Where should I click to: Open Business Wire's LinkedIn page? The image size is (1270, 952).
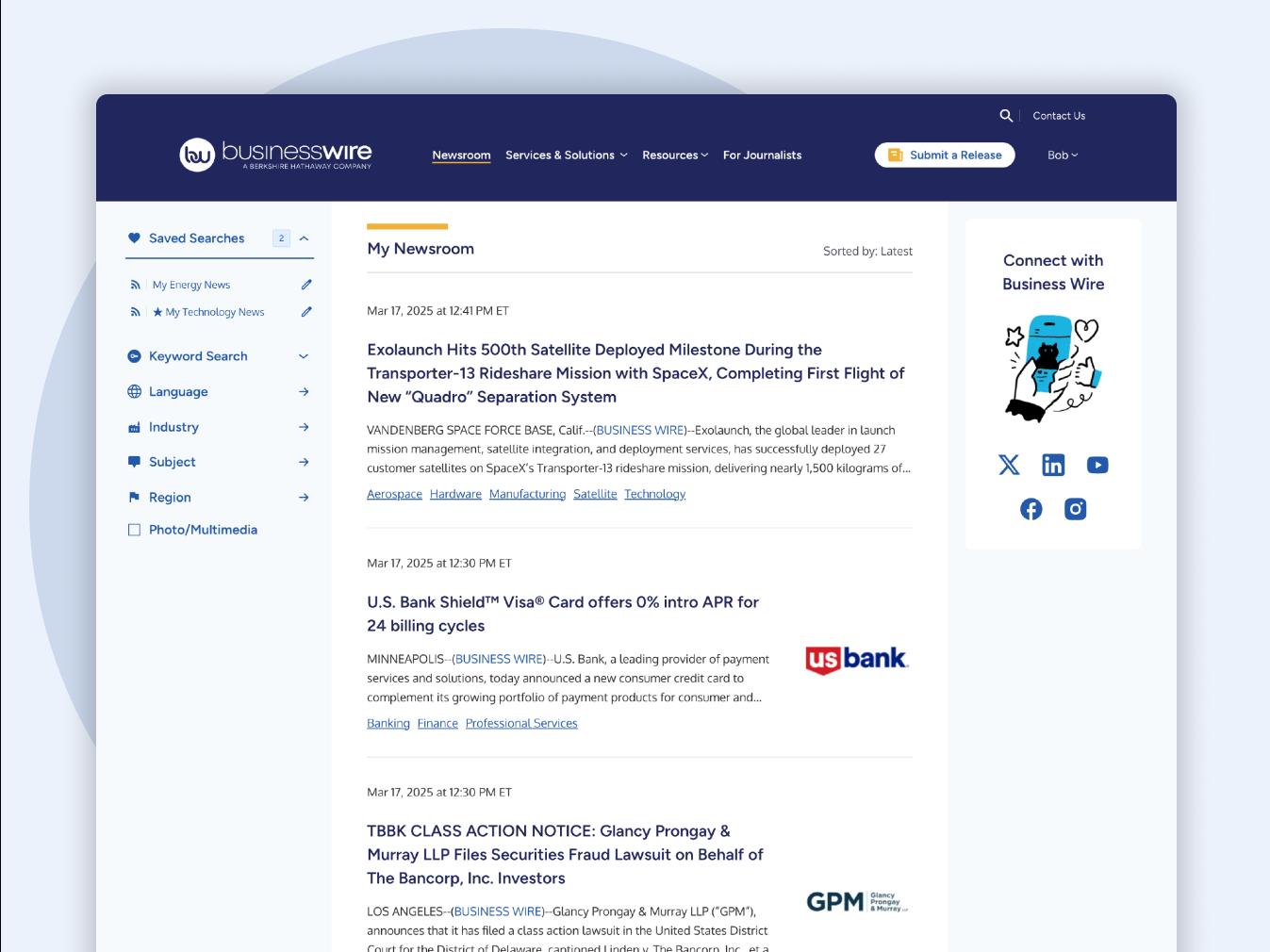(x=1052, y=464)
